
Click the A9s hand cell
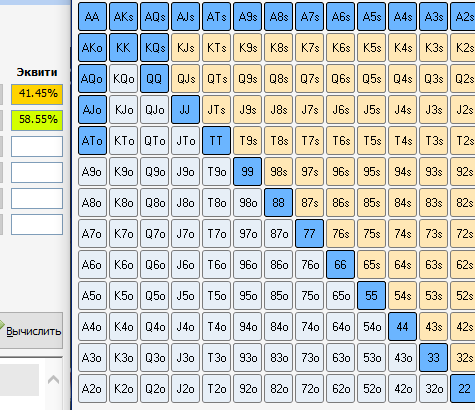coord(247,16)
